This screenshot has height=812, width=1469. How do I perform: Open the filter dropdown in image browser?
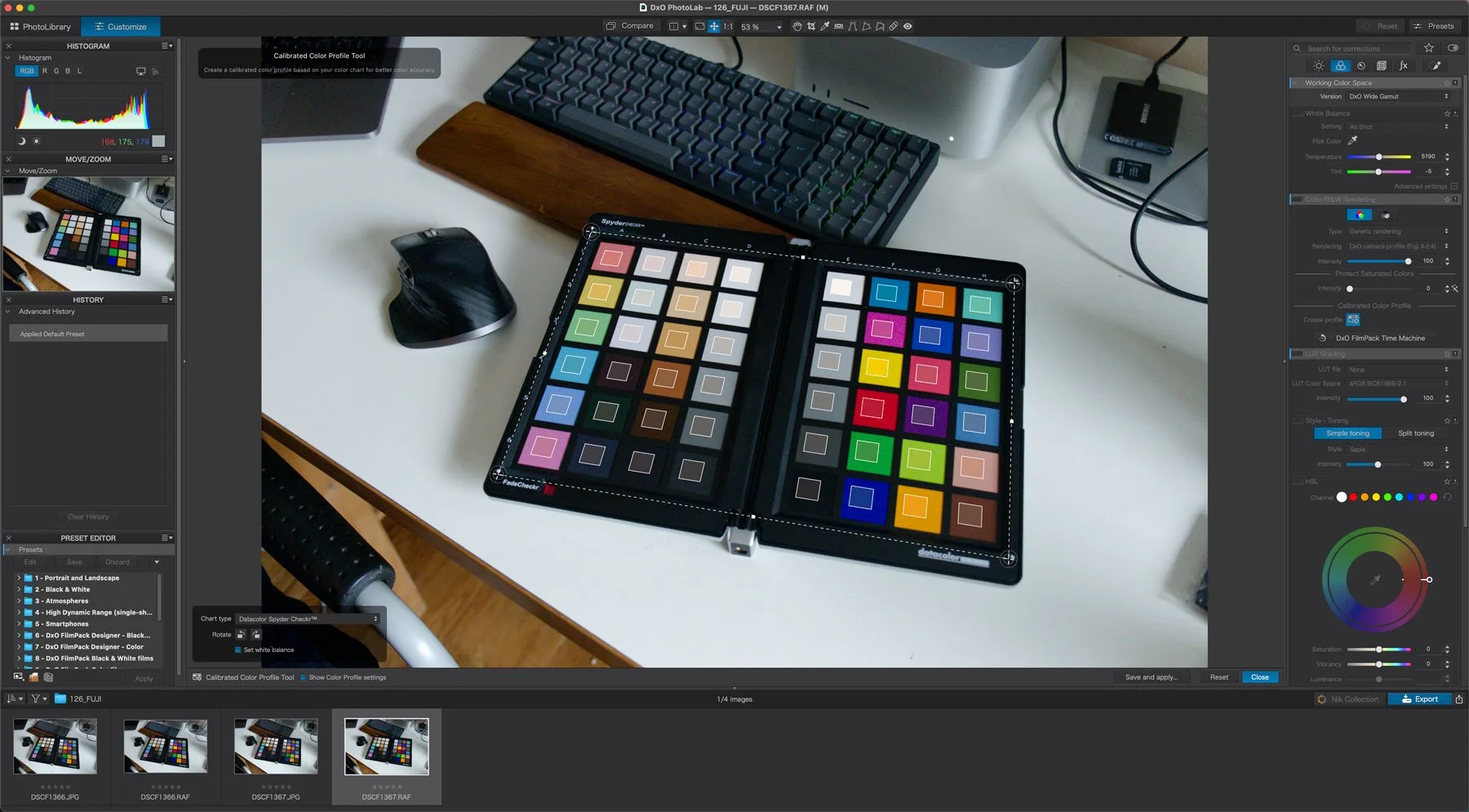[38, 699]
